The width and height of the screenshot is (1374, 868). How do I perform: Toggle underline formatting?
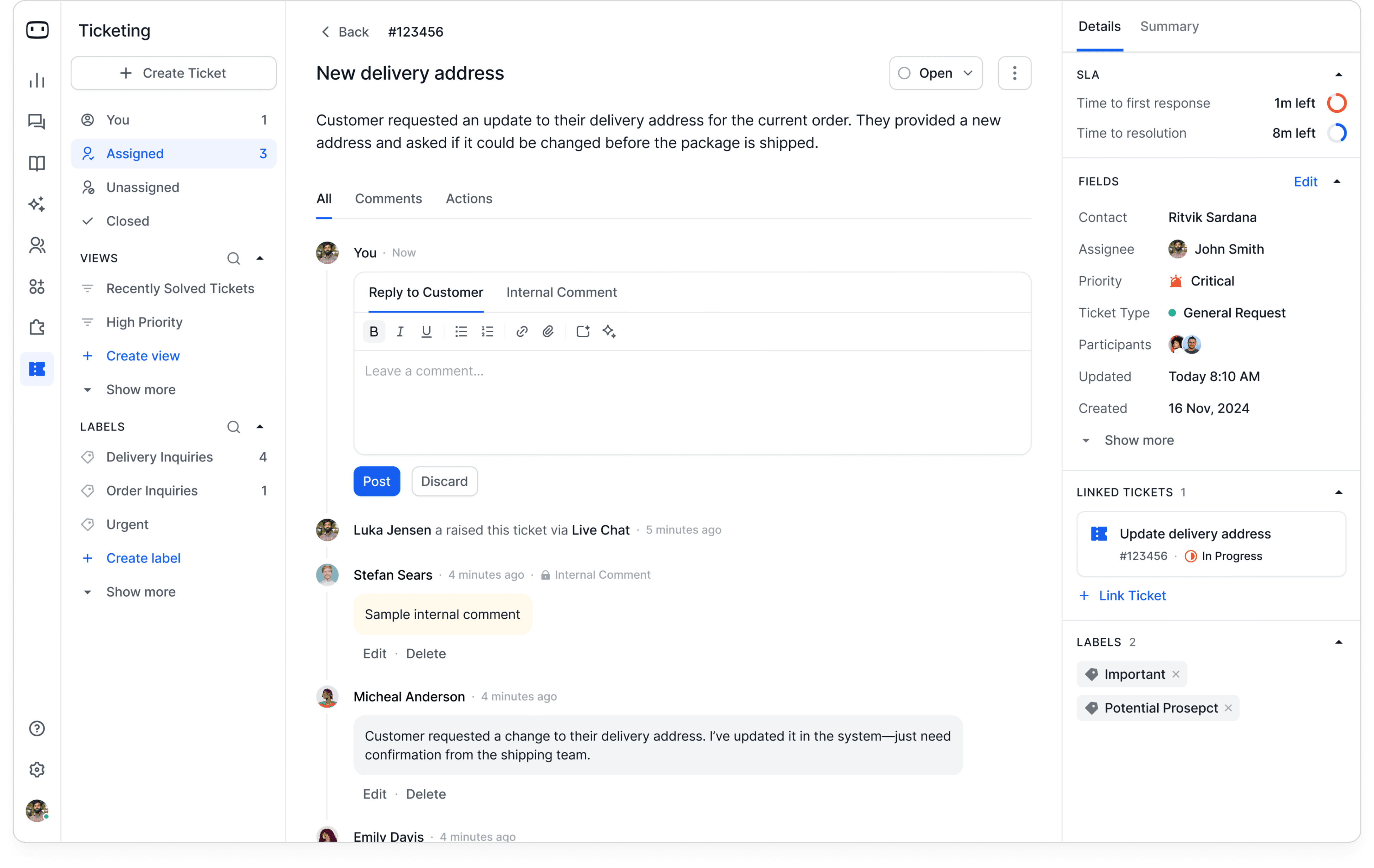pyautogui.click(x=426, y=331)
